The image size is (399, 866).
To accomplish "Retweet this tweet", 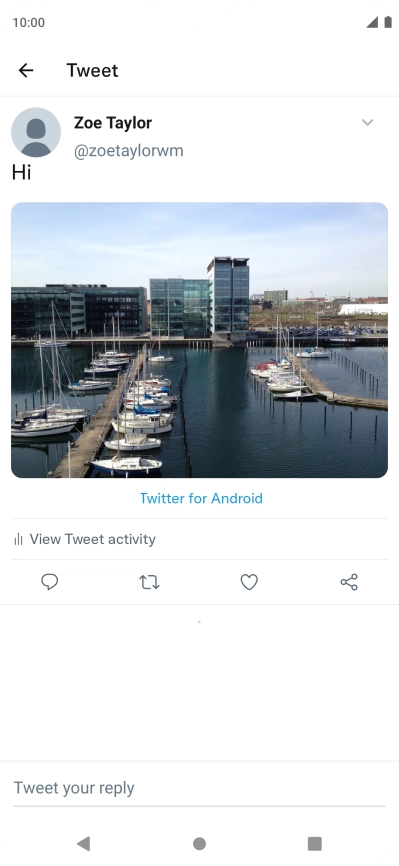I will [x=149, y=582].
